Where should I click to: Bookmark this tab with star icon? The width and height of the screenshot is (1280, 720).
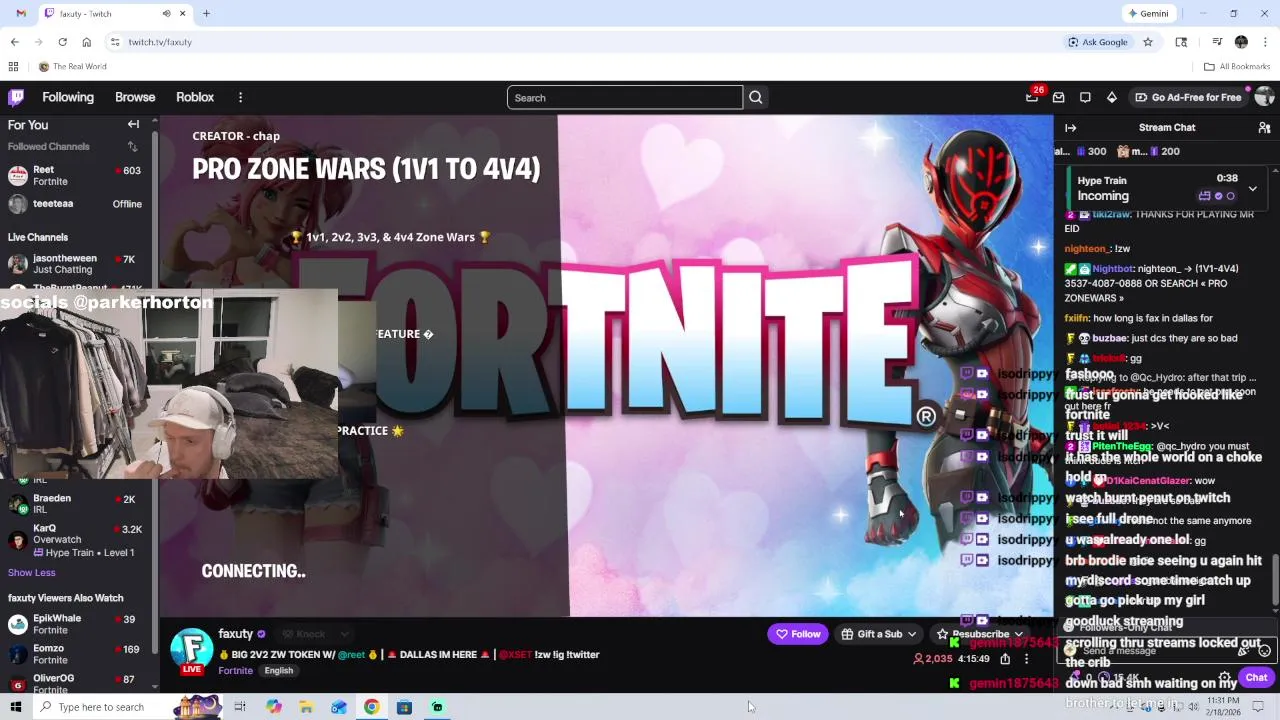point(1148,42)
